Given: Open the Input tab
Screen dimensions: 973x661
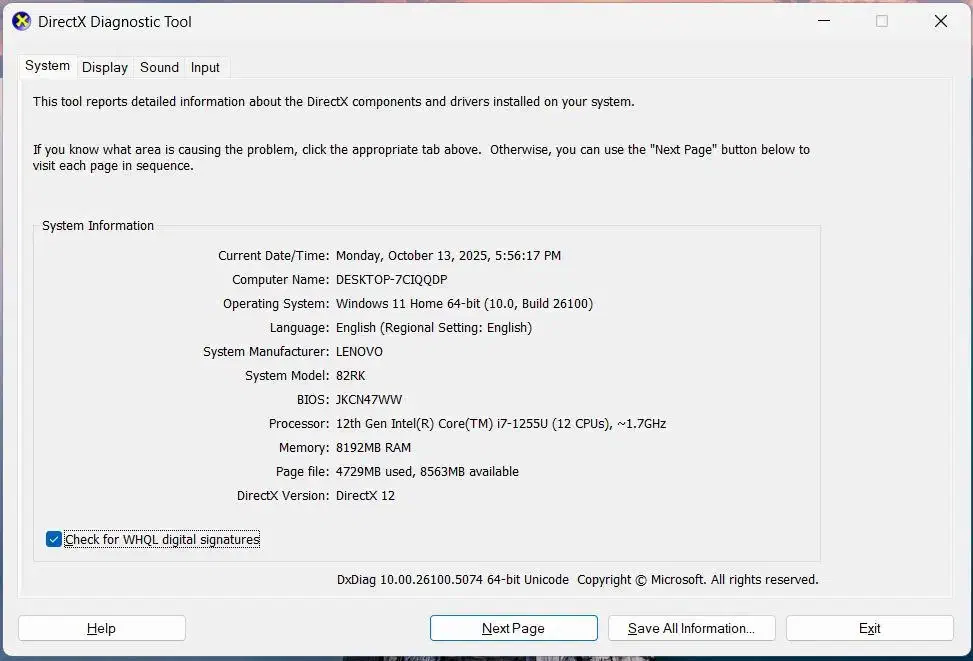Looking at the screenshot, I should tap(205, 67).
